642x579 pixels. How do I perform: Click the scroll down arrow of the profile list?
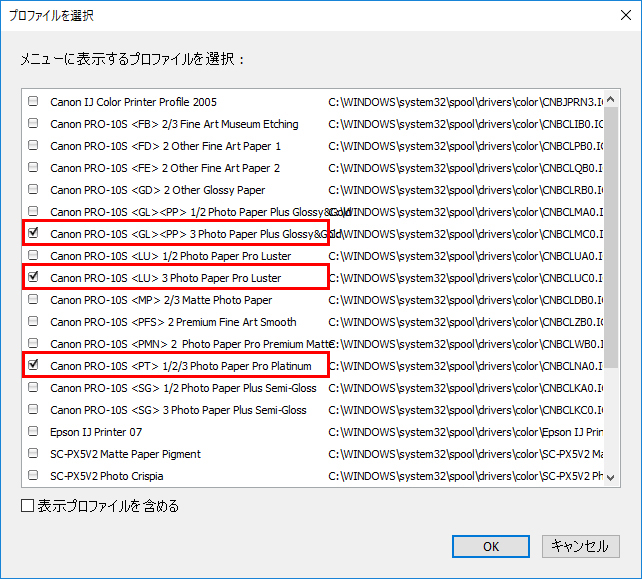[x=611, y=477]
